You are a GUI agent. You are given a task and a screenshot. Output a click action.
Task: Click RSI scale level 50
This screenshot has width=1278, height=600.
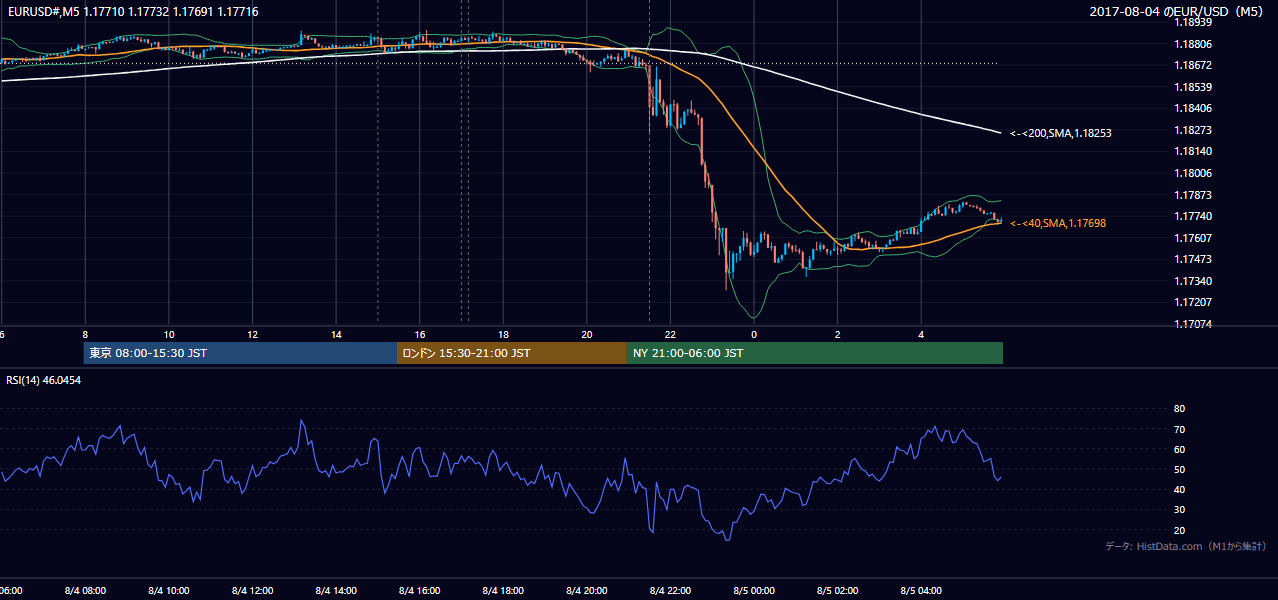1179,469
